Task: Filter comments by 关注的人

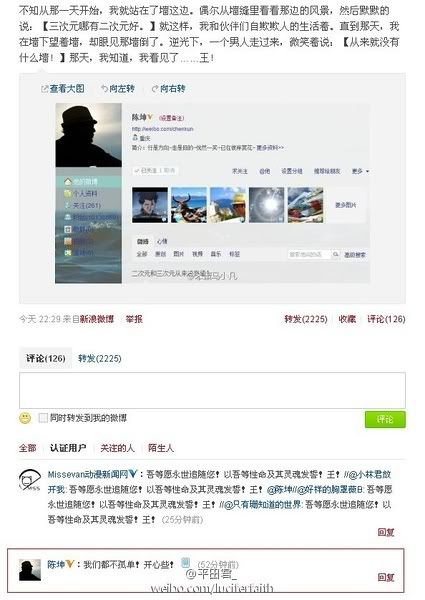Action: [x=117, y=448]
